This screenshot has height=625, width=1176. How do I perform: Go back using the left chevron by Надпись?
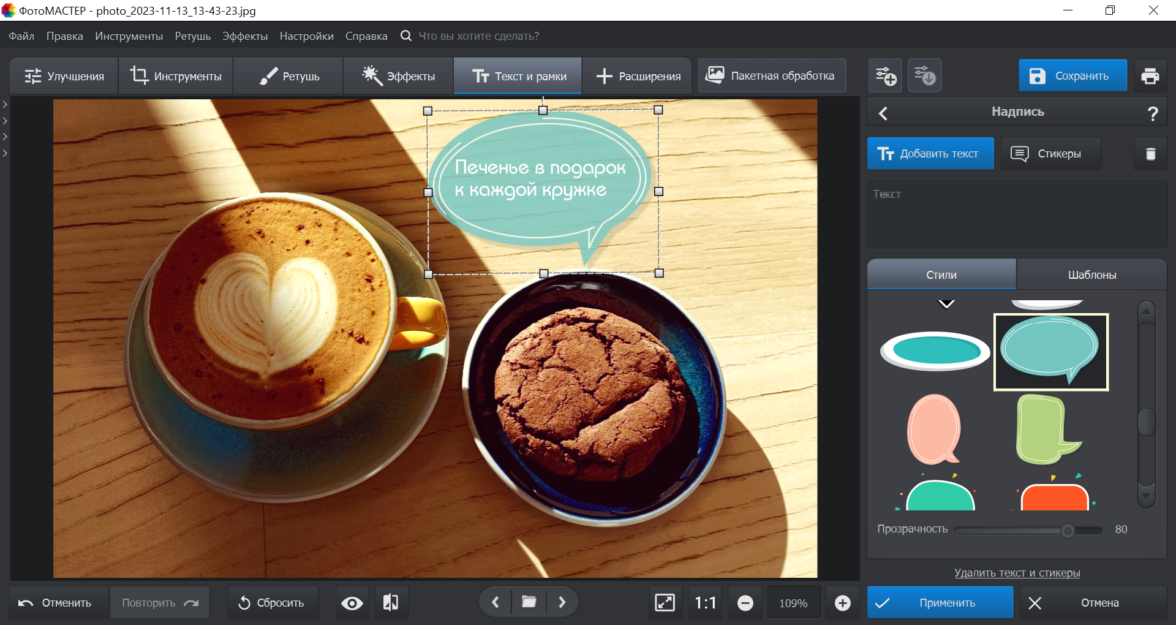[883, 113]
